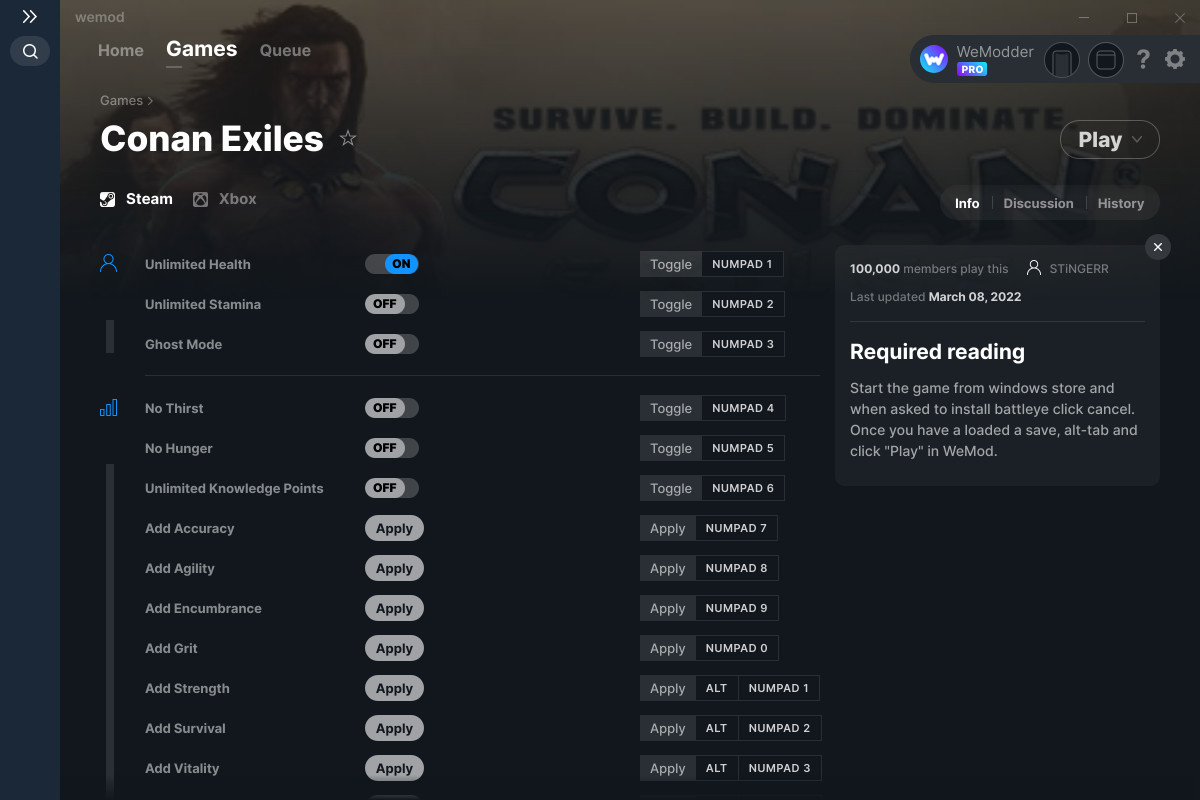The width and height of the screenshot is (1200, 800).
Task: Select the Steam platform icon
Action: (107, 198)
